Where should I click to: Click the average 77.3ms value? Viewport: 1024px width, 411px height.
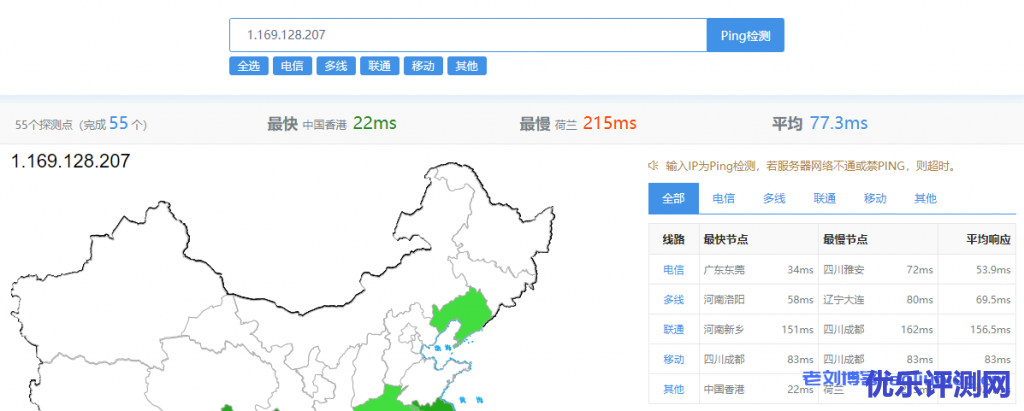(x=839, y=123)
